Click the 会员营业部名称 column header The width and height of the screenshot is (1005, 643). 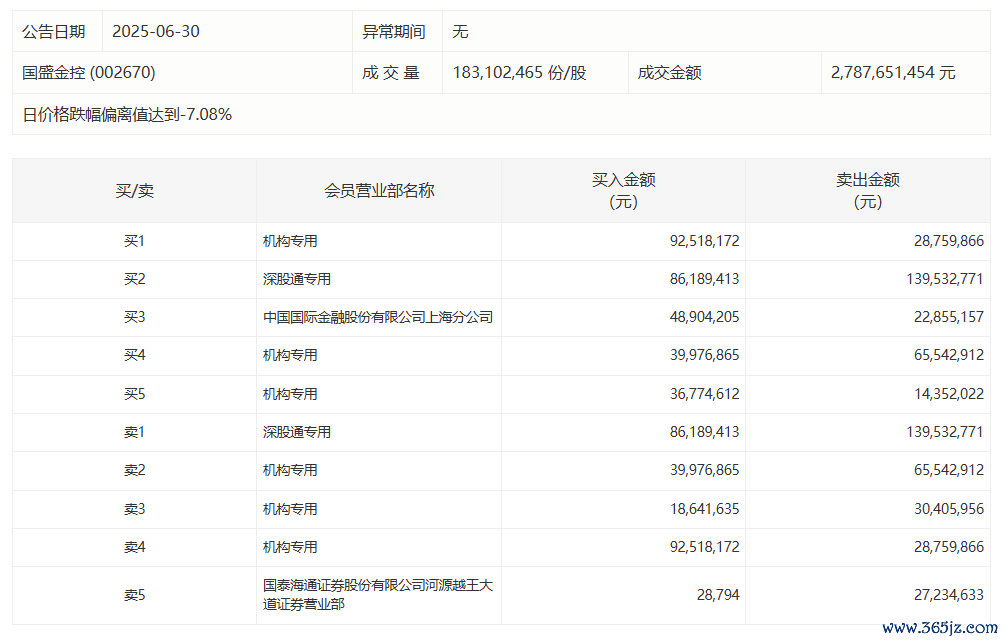click(379, 190)
